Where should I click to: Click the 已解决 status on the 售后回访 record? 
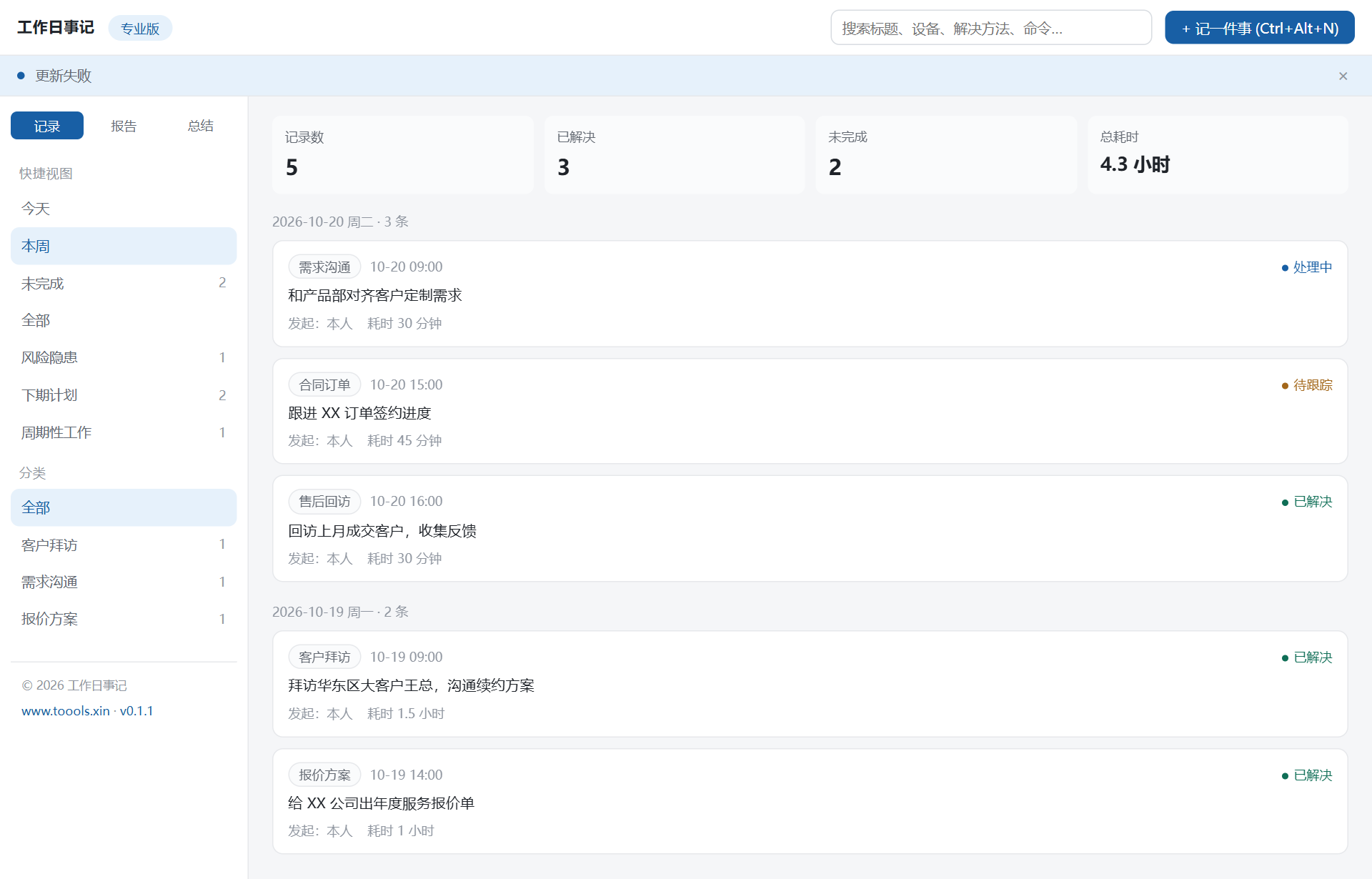(1307, 502)
